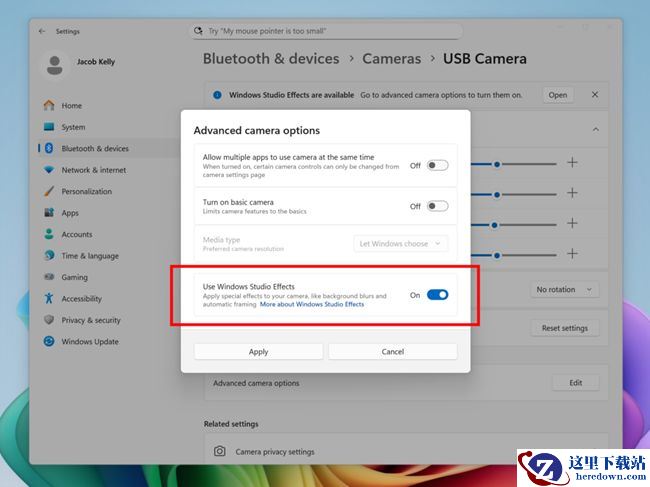Click the first camera slider handle
This screenshot has height=487, width=650.
pos(497,165)
